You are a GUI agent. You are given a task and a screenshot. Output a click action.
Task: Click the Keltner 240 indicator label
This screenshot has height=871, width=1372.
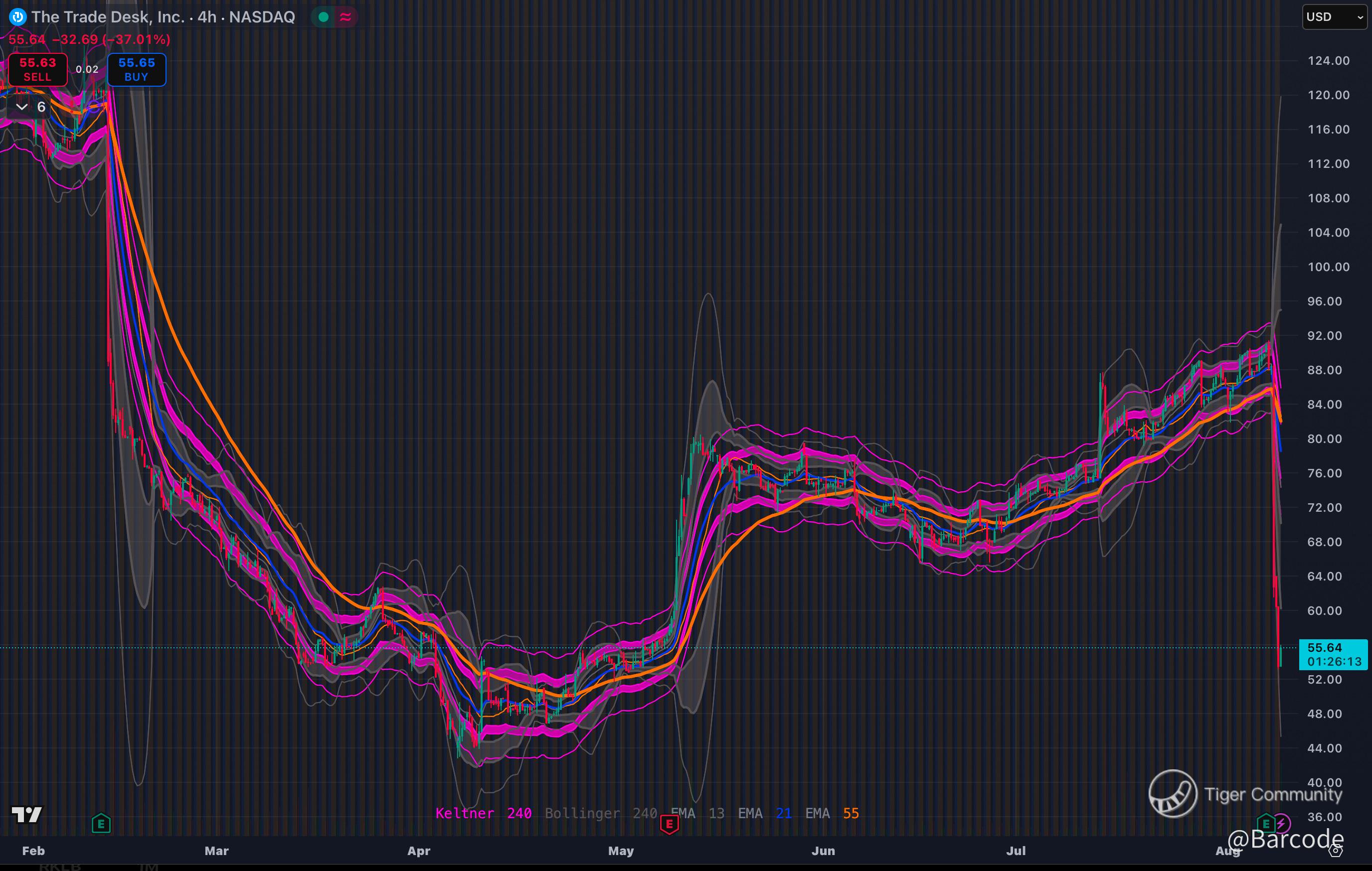pyautogui.click(x=483, y=814)
